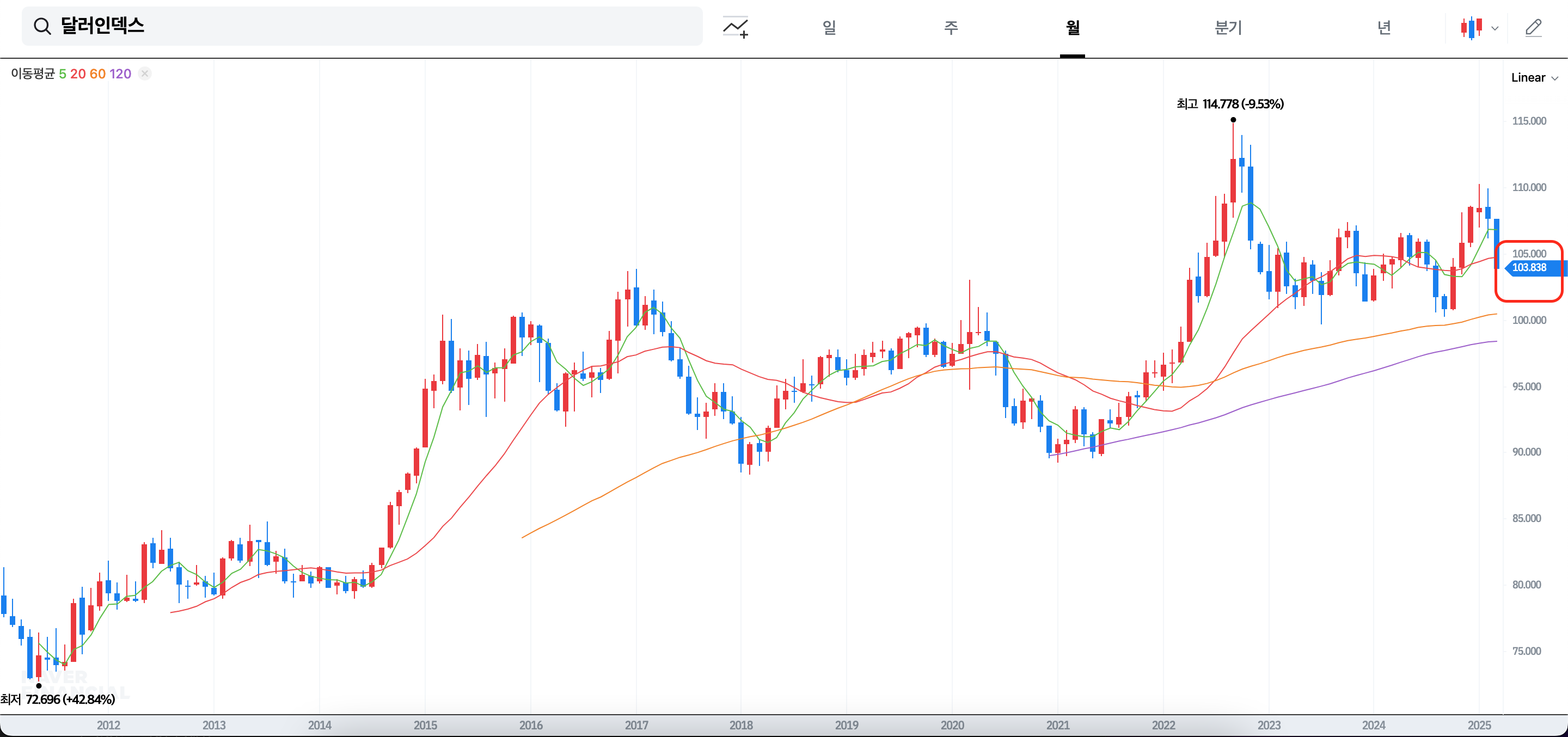Click the 2020 label on time axis
Viewport: 1568px width, 737px height.
pos(952,725)
